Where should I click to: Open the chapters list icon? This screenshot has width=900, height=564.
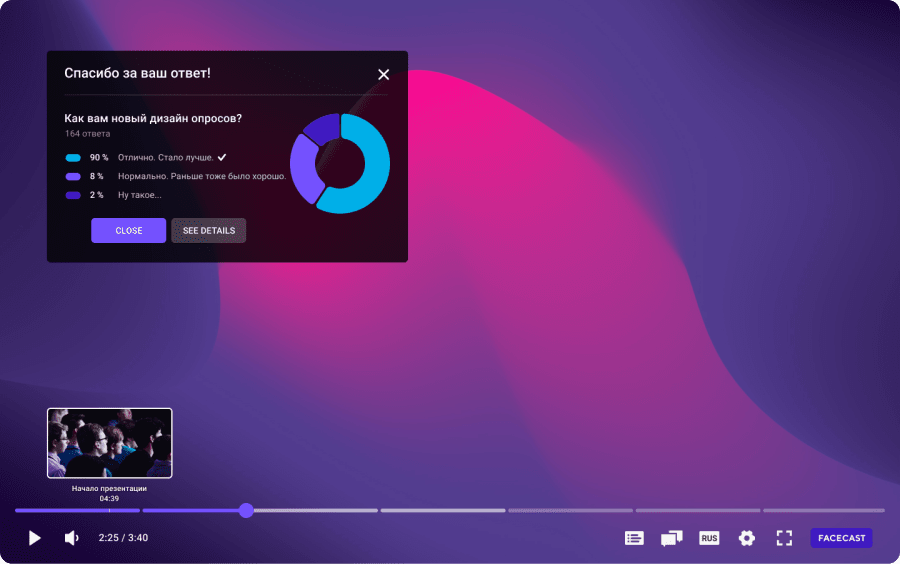click(634, 538)
